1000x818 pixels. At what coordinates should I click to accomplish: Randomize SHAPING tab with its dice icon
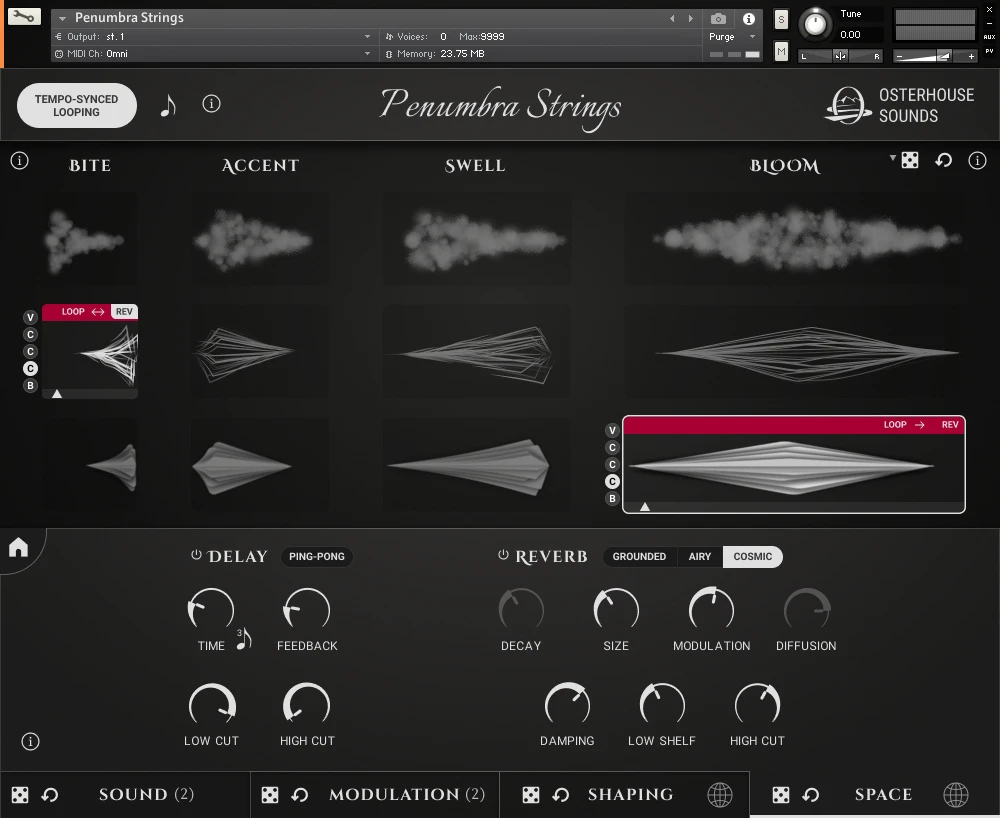pos(531,794)
